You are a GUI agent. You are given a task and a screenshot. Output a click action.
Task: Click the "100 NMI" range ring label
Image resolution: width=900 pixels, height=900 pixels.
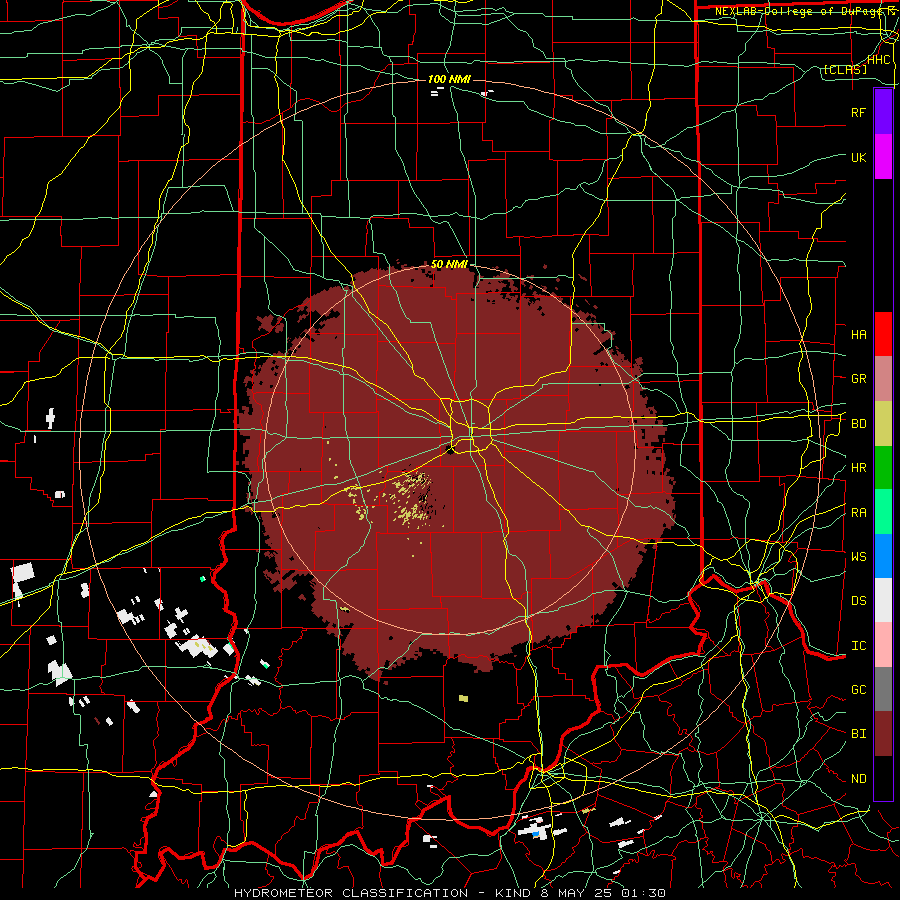click(449, 79)
